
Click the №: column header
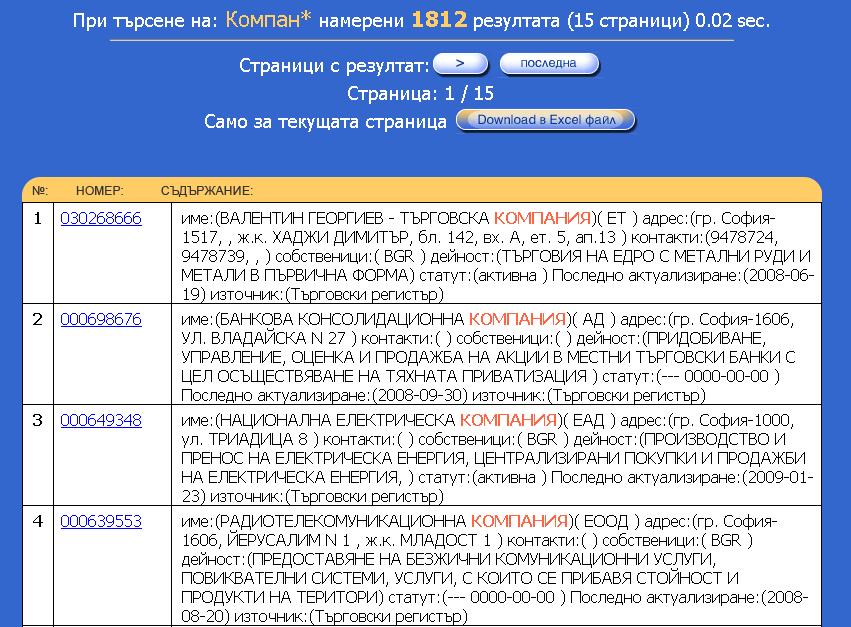point(40,191)
